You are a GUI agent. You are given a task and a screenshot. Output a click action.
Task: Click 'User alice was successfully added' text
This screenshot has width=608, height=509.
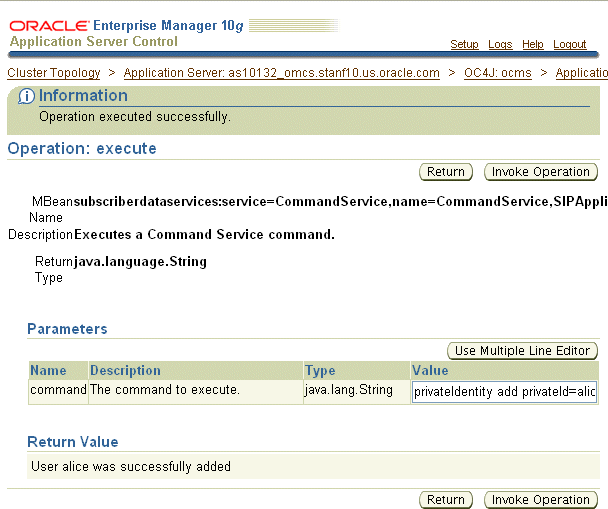click(131, 466)
